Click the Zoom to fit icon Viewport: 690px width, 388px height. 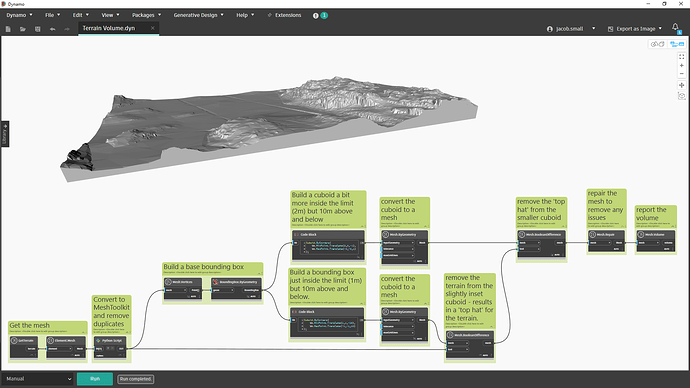[682, 57]
